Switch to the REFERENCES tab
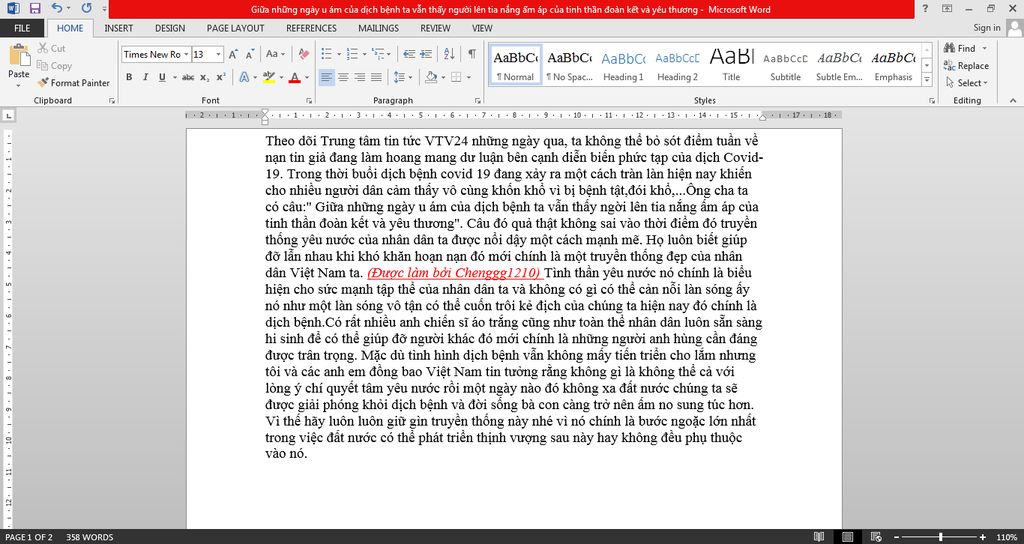Image resolution: width=1024 pixels, height=544 pixels. pyautogui.click(x=312, y=28)
